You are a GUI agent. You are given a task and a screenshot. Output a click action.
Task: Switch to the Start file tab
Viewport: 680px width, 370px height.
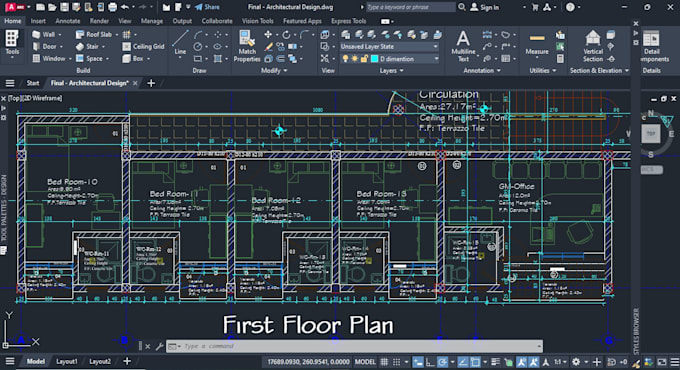pyautogui.click(x=33, y=83)
